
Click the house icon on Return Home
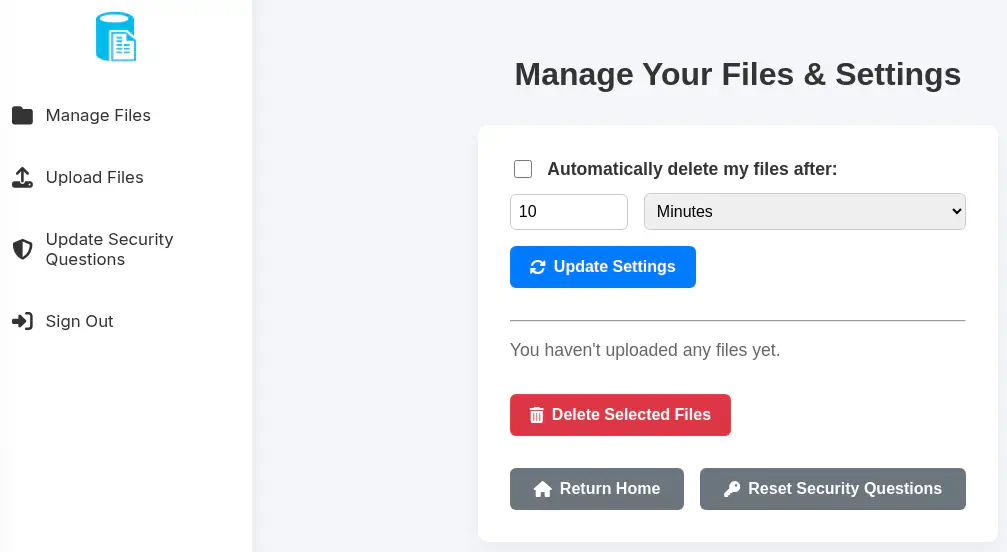tap(543, 489)
